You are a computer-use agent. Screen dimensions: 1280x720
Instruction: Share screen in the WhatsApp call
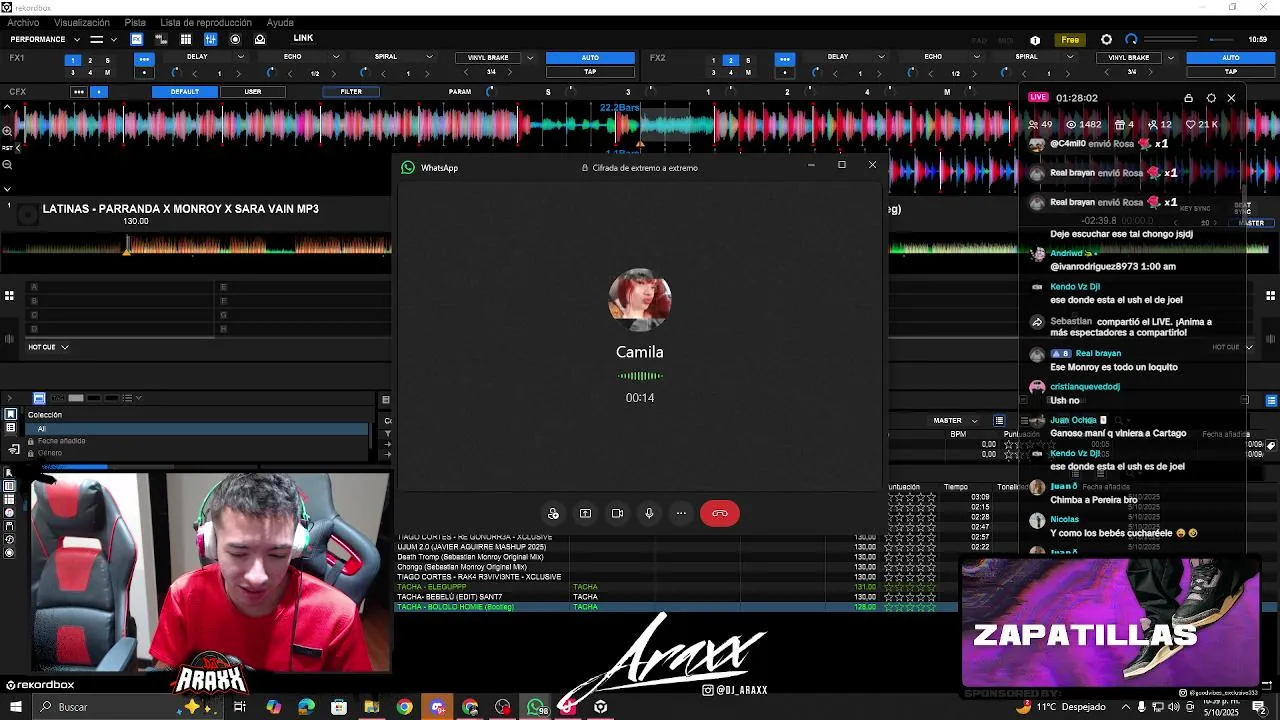pyautogui.click(x=585, y=513)
